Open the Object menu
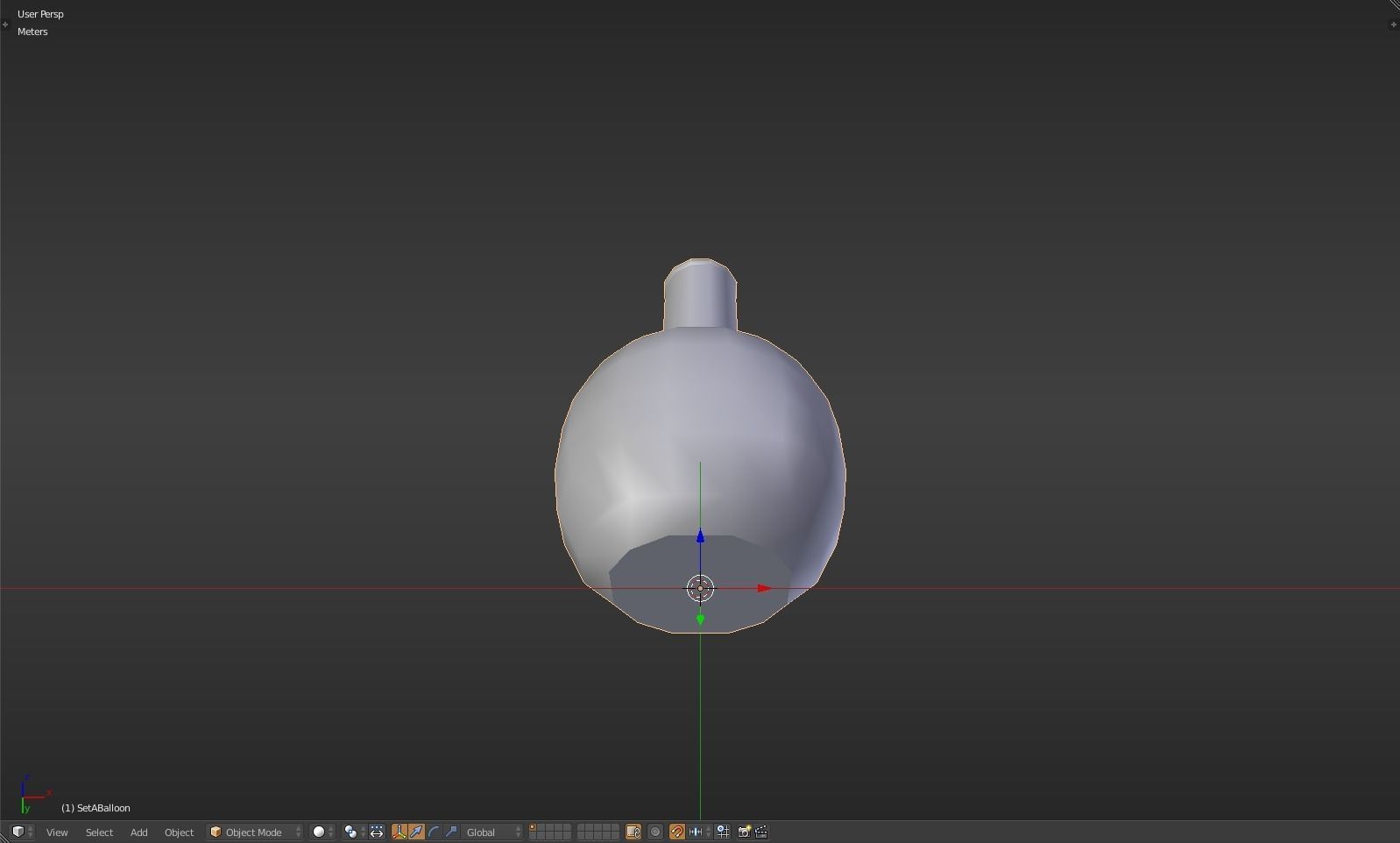Viewport: 1400px width, 843px height. click(x=179, y=832)
